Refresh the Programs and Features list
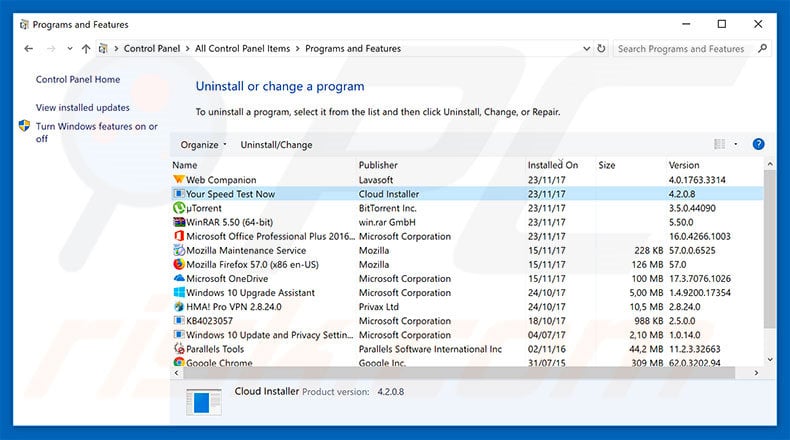The height and width of the screenshot is (440, 790). point(601,48)
